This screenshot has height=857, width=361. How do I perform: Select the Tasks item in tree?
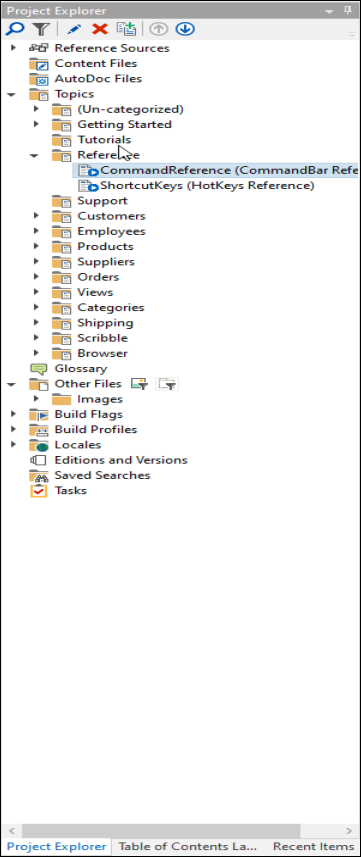coord(71,491)
